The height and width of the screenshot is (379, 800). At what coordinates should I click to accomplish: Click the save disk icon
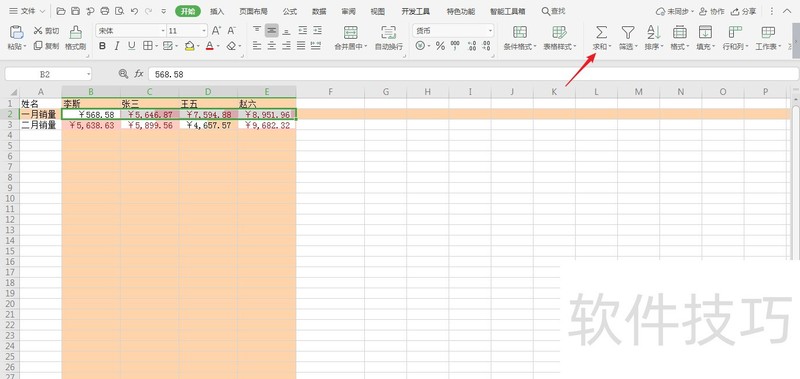pos(76,11)
